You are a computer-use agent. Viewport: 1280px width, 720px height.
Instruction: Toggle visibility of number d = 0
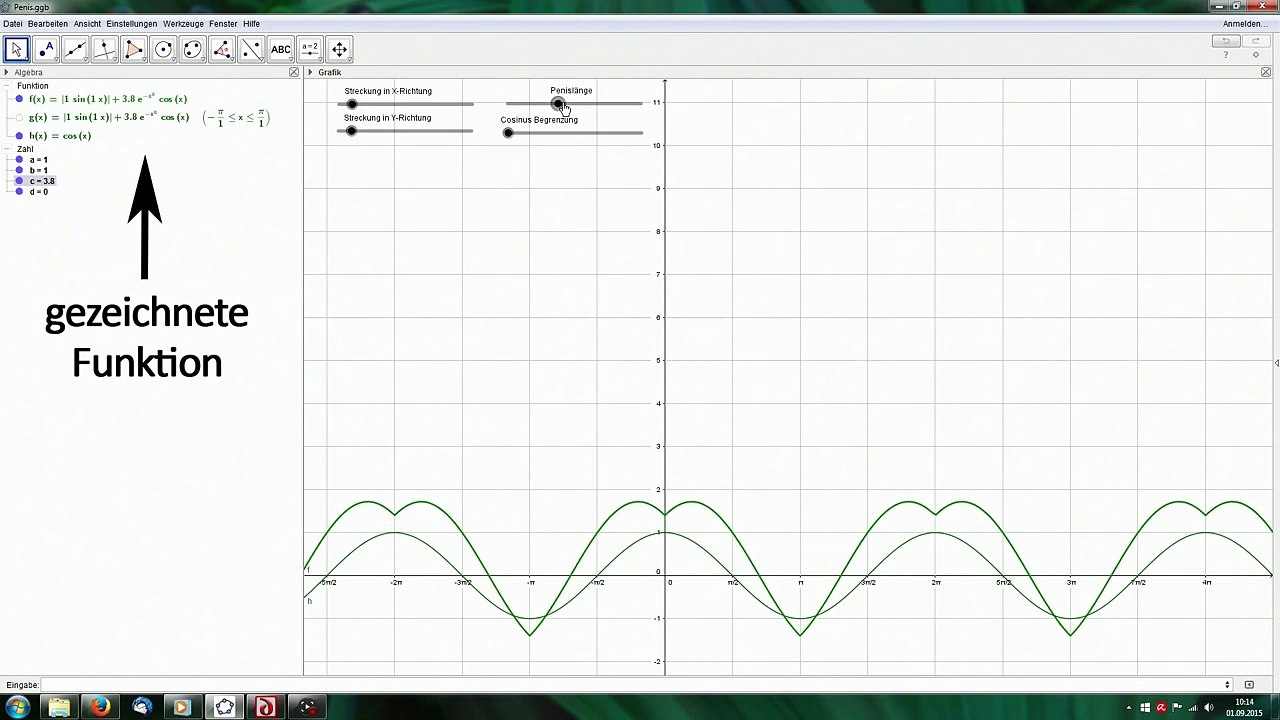tap(19, 192)
